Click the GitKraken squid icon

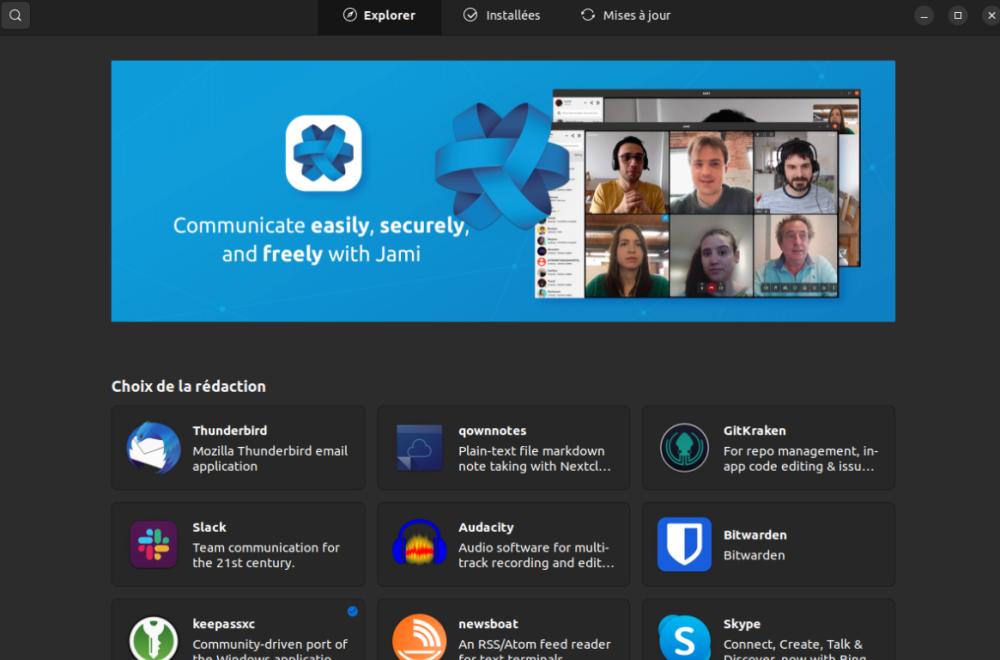tap(684, 448)
